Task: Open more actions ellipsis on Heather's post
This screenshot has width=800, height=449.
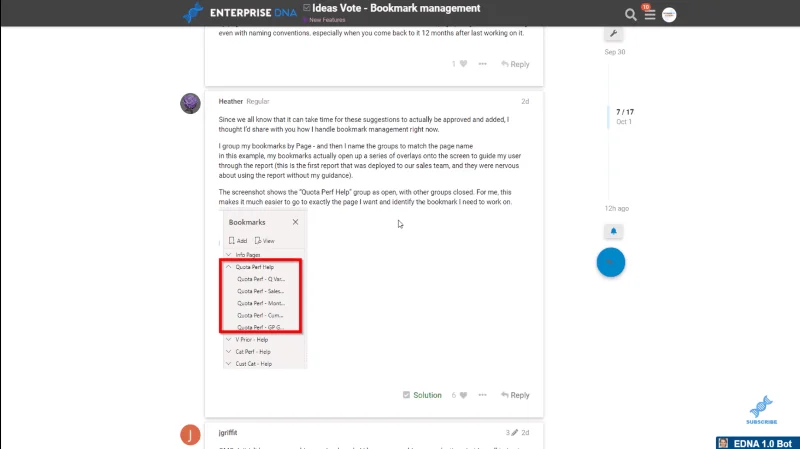Action: (482, 395)
